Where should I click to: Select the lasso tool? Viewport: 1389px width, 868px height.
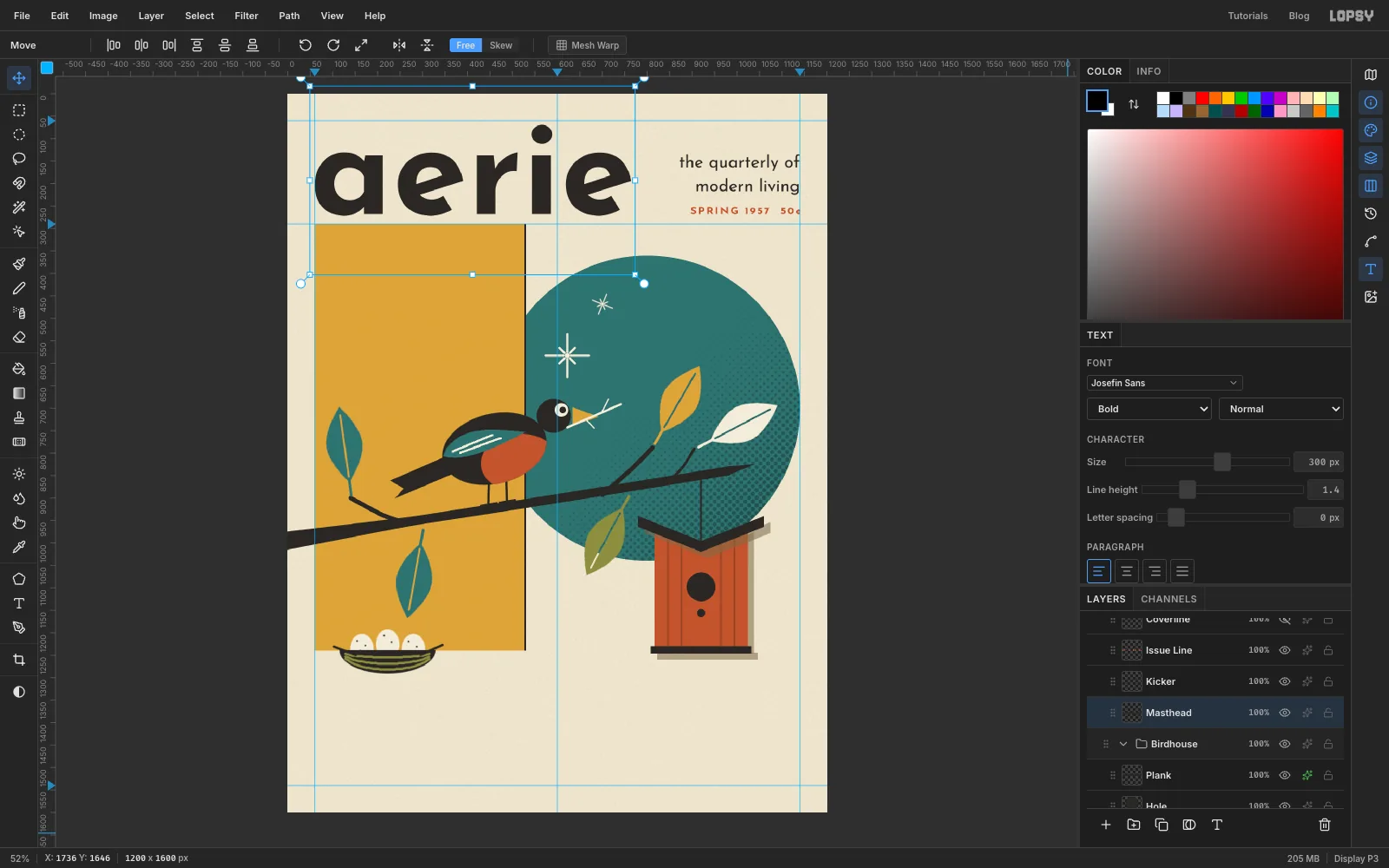19,159
